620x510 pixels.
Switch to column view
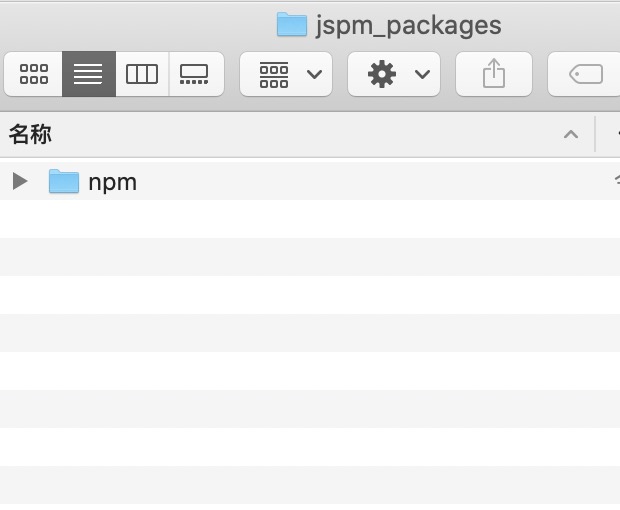click(142, 74)
